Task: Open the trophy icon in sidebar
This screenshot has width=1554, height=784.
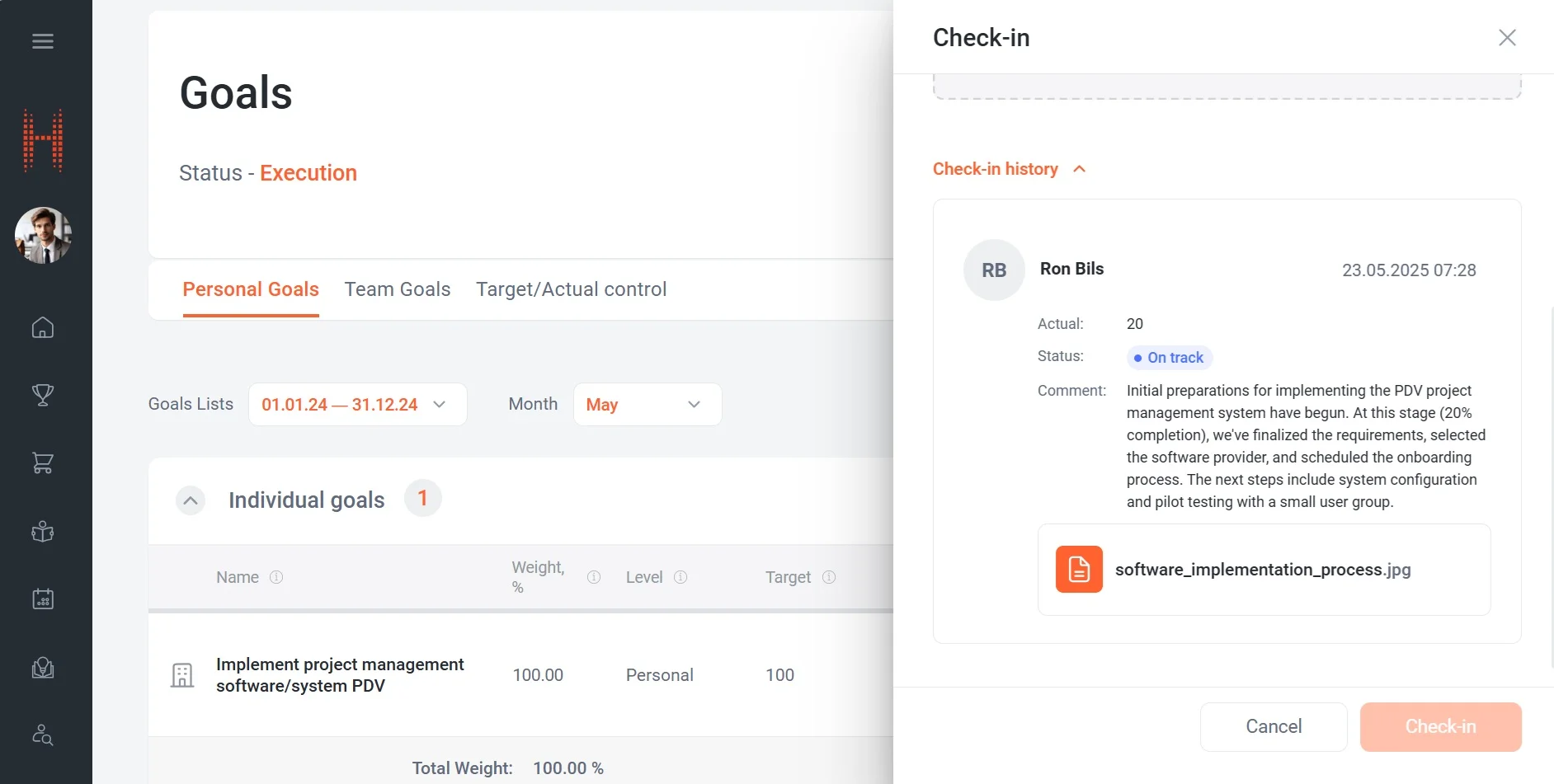Action: pos(43,396)
